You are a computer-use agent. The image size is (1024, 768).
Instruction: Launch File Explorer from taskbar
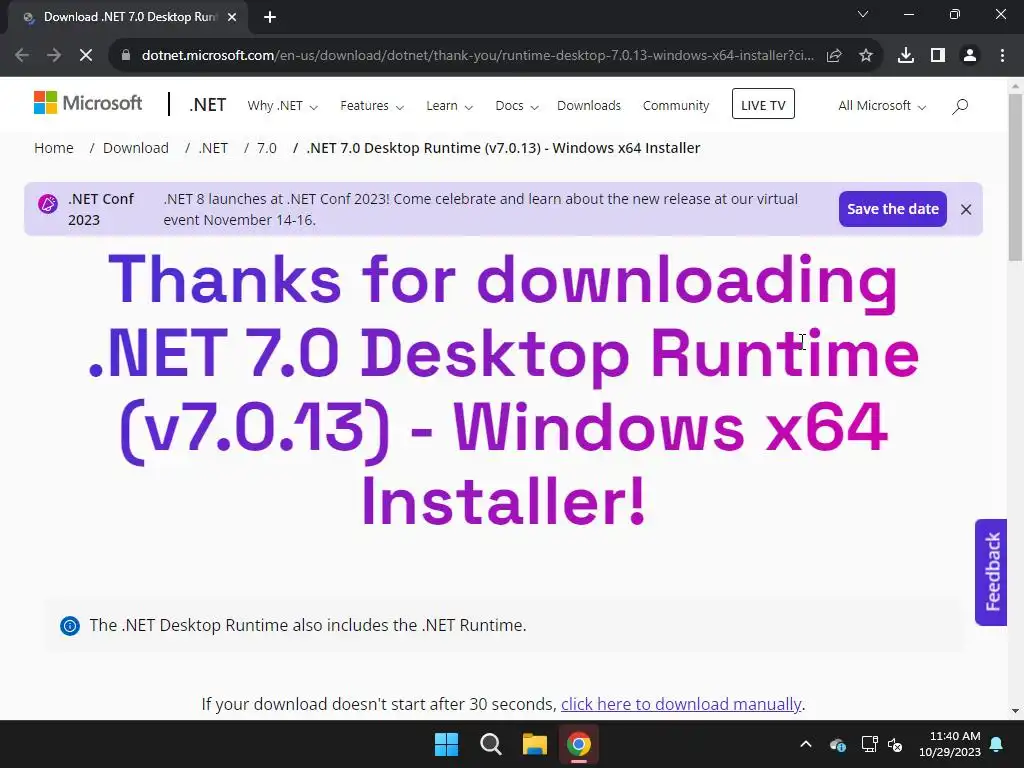534,744
